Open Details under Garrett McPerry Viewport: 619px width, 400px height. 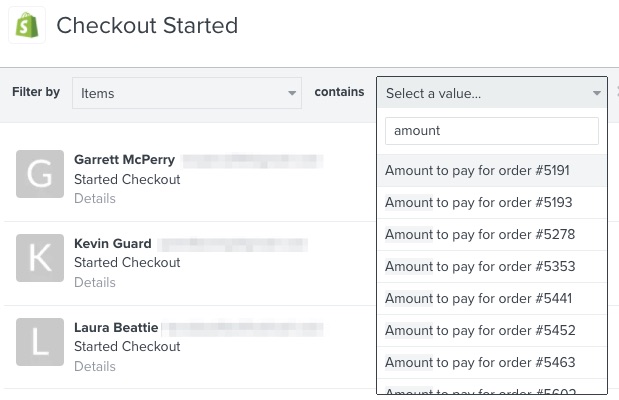(95, 199)
